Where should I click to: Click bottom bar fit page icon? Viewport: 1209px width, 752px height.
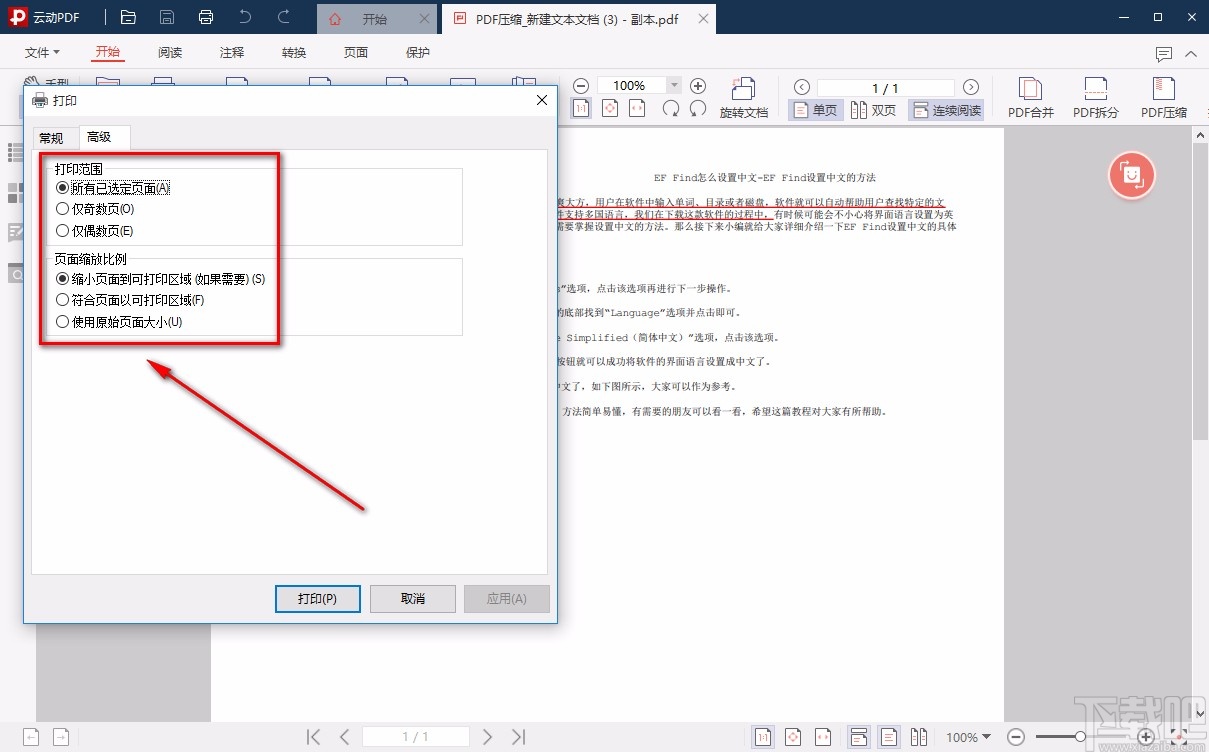(x=795, y=737)
